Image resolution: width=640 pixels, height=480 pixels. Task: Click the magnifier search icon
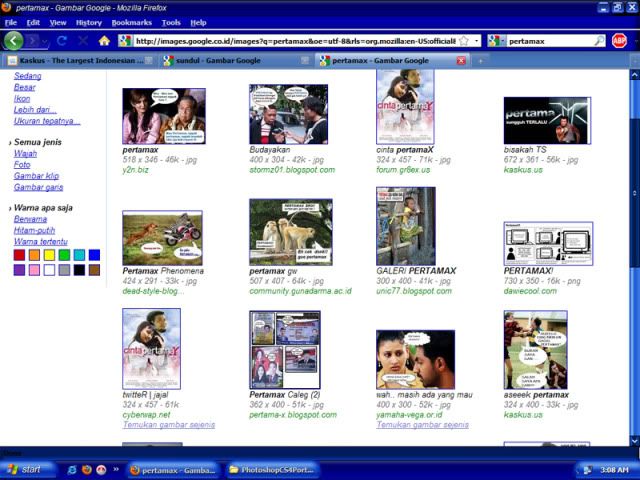pos(599,41)
